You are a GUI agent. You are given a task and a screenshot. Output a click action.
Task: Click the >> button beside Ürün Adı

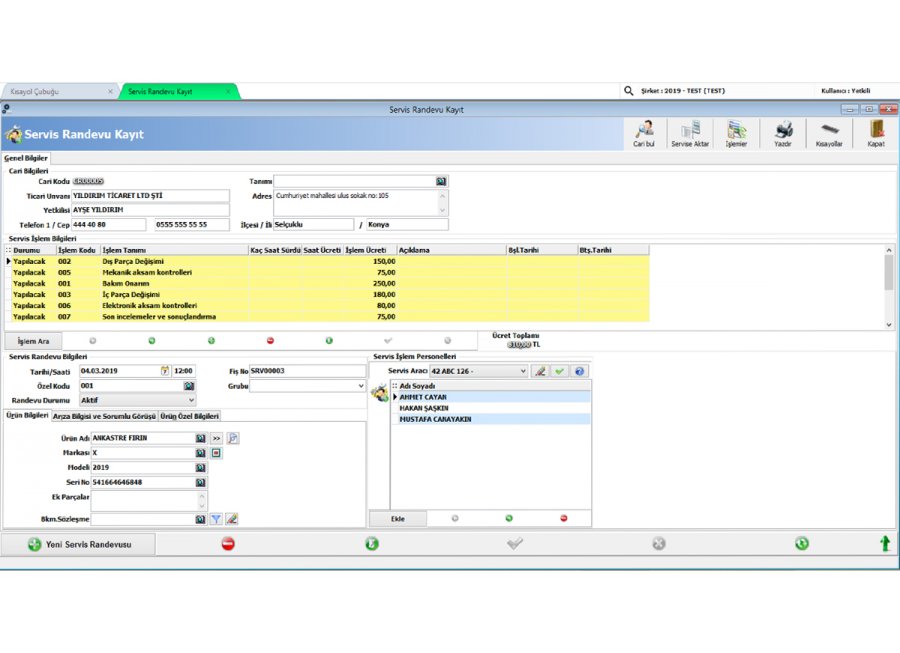pos(216,438)
